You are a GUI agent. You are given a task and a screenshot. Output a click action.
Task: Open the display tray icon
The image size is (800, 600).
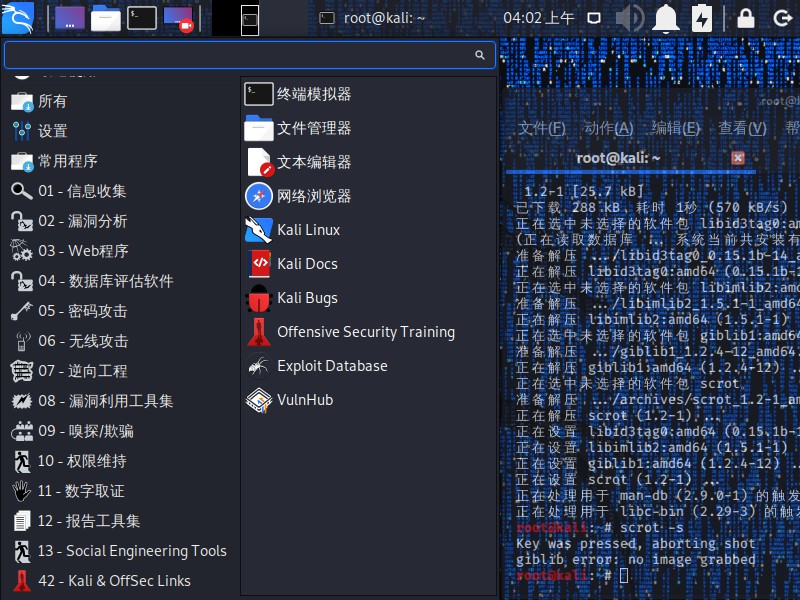(594, 18)
